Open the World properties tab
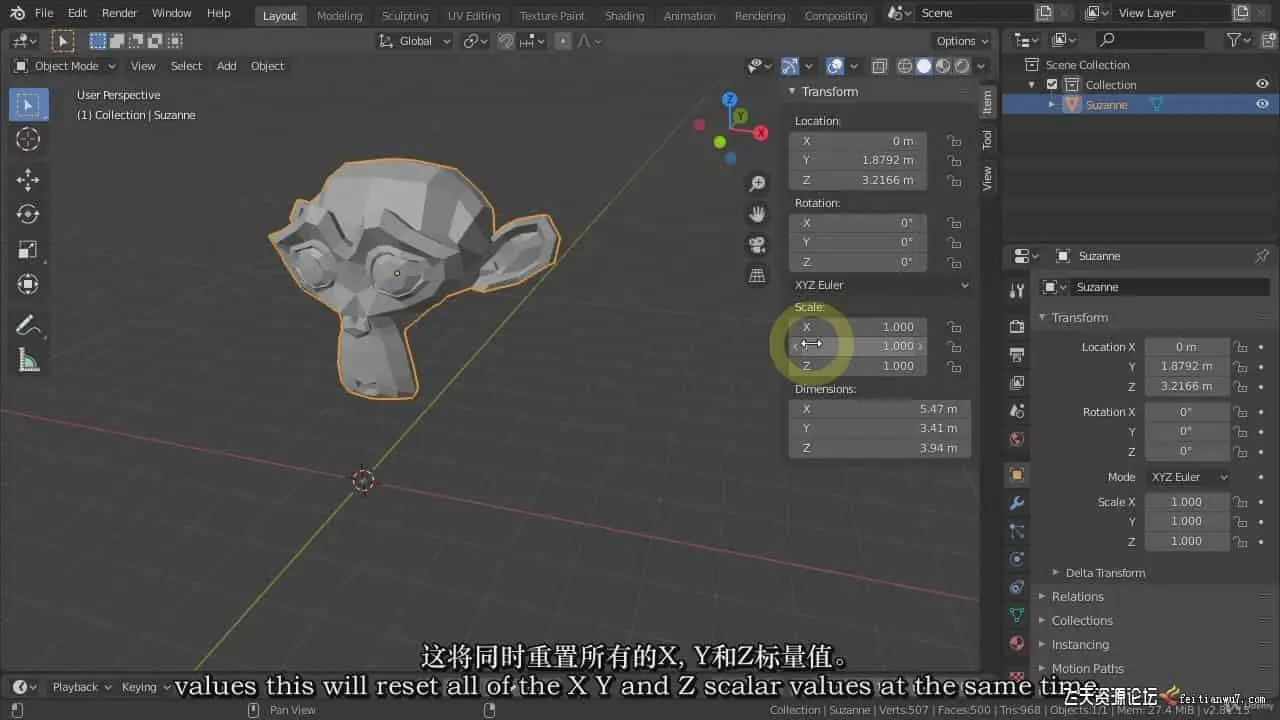Image resolution: width=1280 pixels, height=720 pixels. click(x=1017, y=439)
